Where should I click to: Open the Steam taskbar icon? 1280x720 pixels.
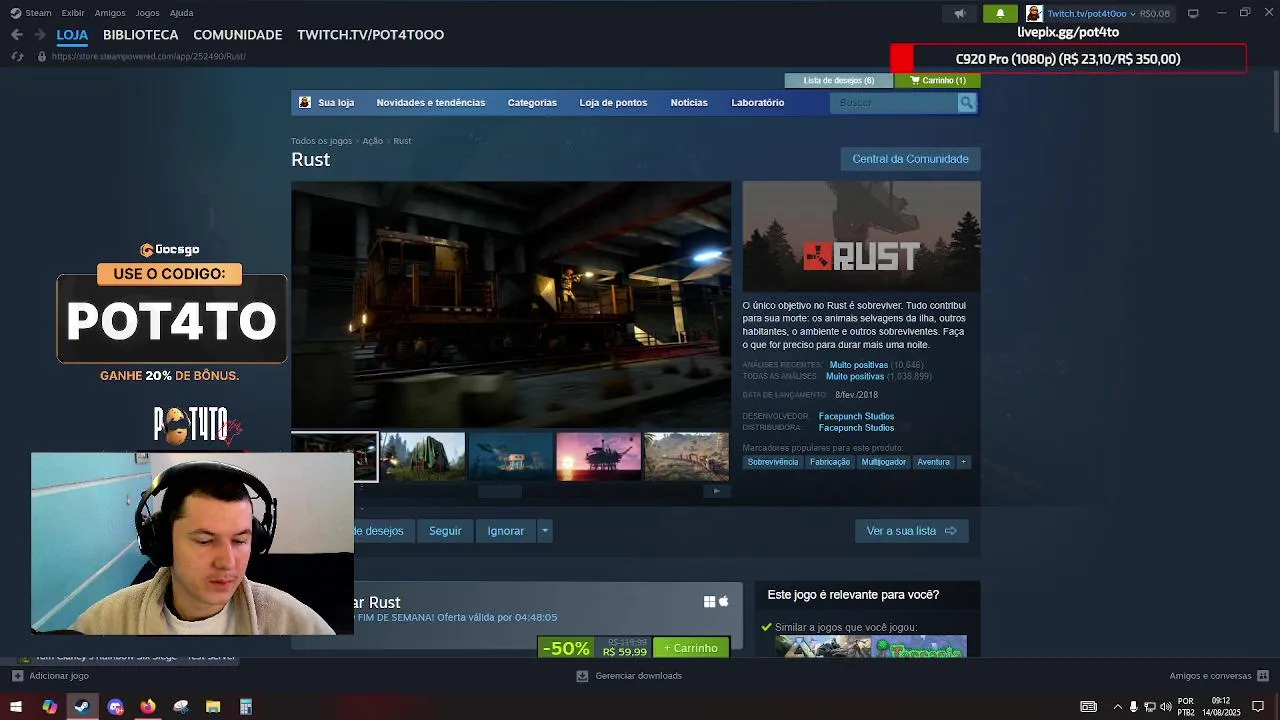click(82, 707)
